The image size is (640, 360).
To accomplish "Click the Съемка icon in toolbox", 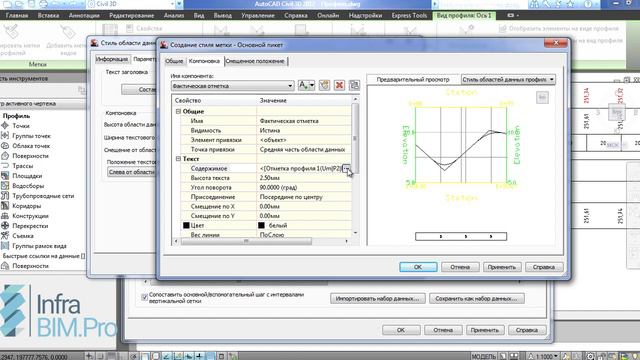I will (x=5, y=236).
